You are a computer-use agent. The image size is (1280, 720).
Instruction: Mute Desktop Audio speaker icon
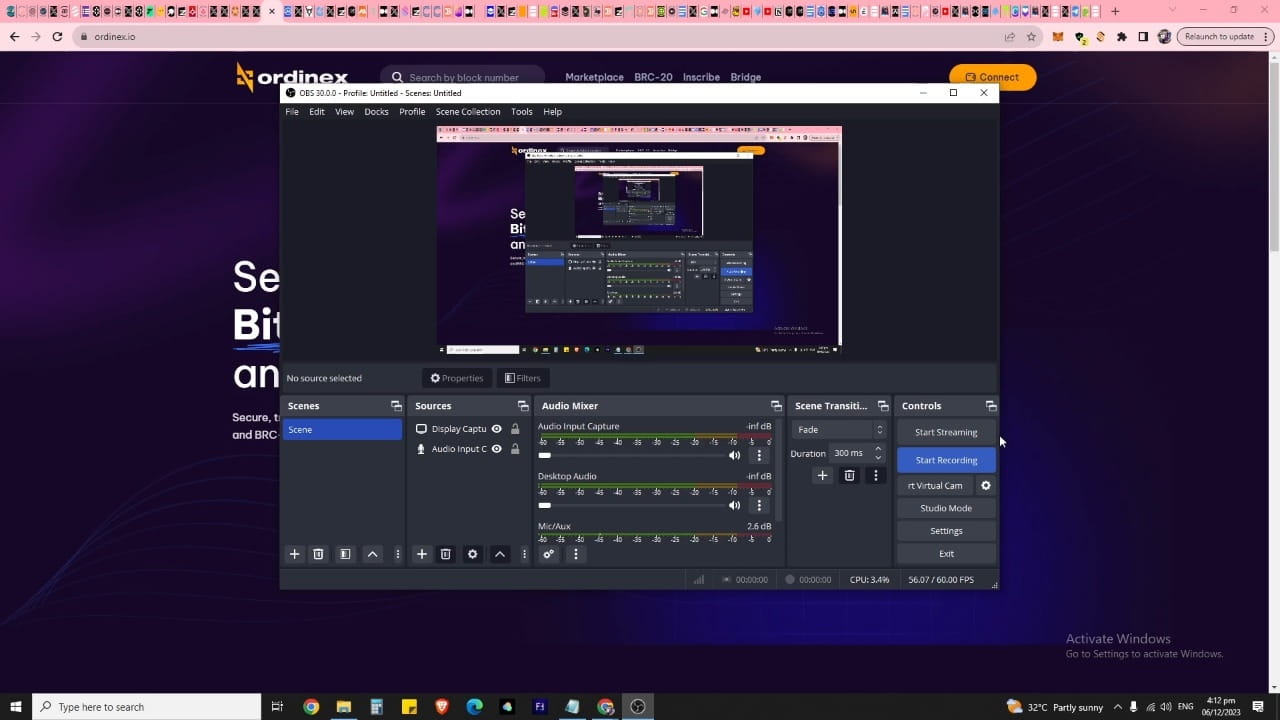point(734,505)
